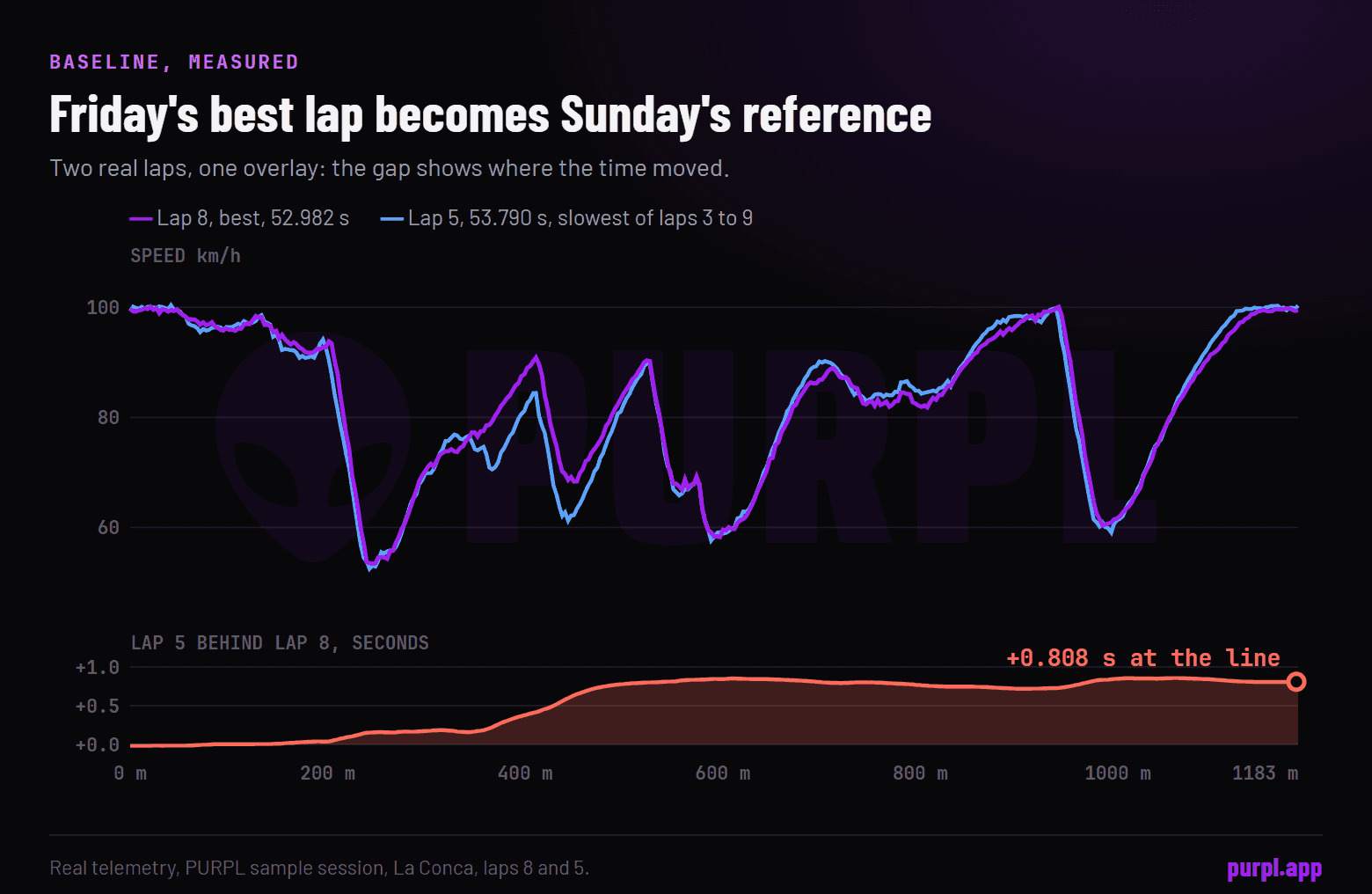Click the "400 m" distance label
The height and width of the screenshot is (894, 1372).
pyautogui.click(x=525, y=773)
